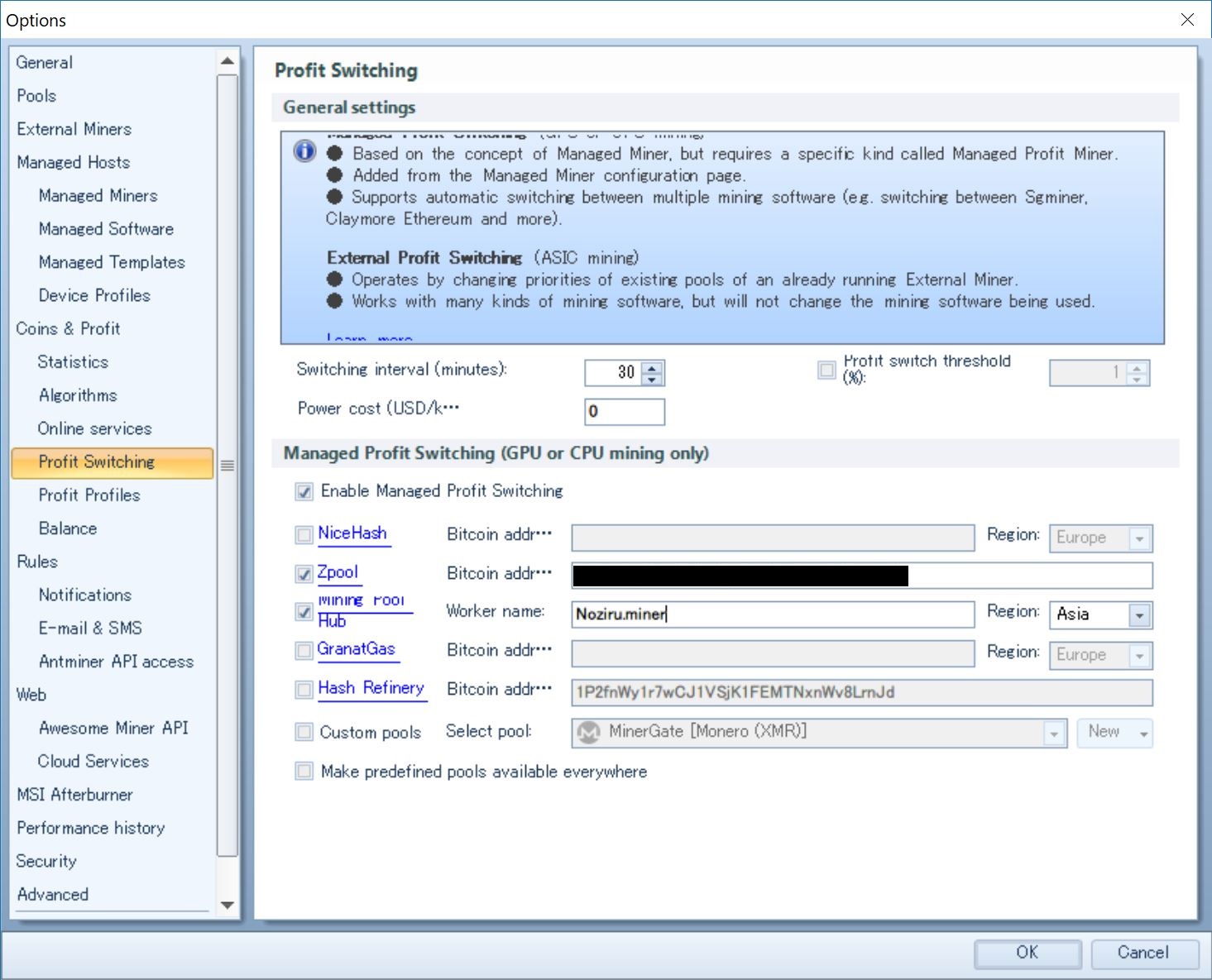Open the Pools options page
This screenshot has height=980, width=1212.
coord(36,96)
